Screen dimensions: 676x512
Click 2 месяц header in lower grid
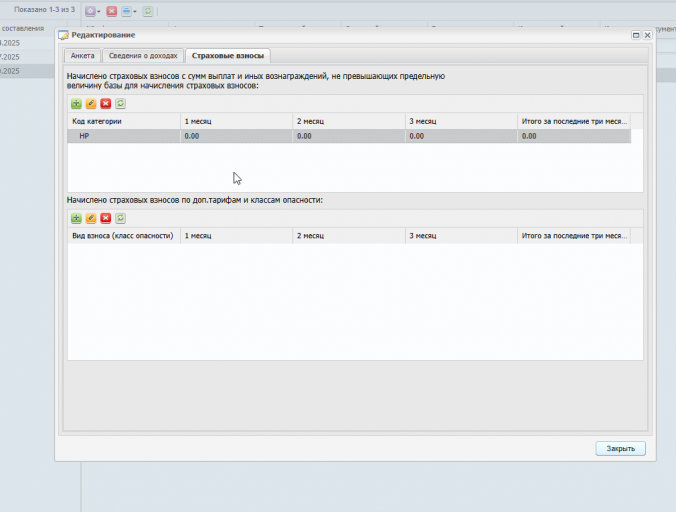point(349,236)
